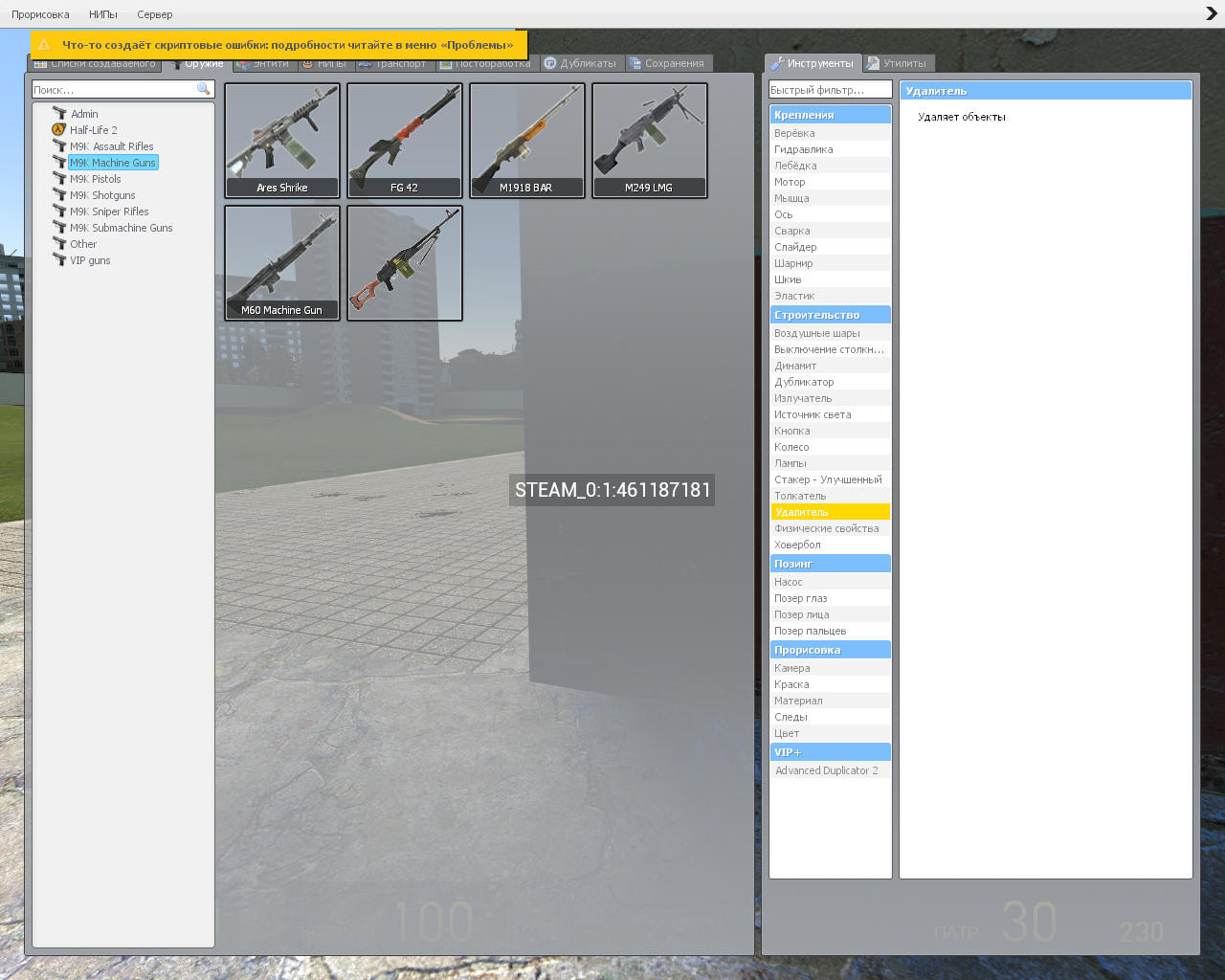Select the Цвет tool
This screenshot has width=1225, height=980.
coord(831,733)
